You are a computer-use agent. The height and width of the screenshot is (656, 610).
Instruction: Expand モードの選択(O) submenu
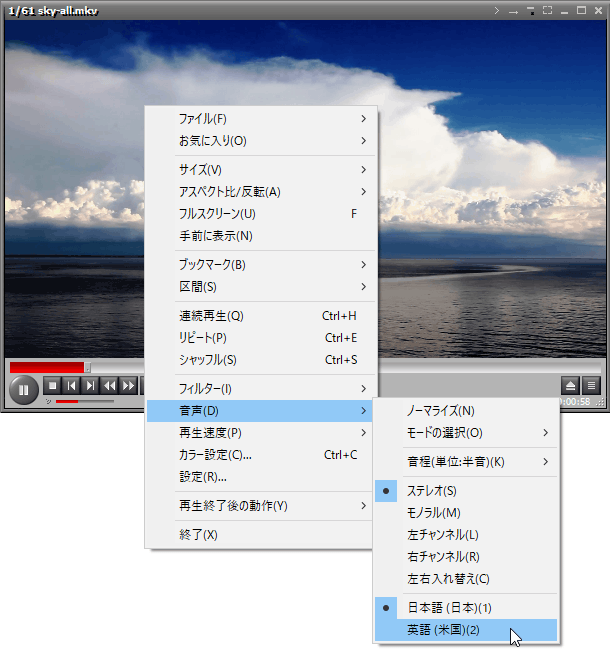(x=466, y=433)
